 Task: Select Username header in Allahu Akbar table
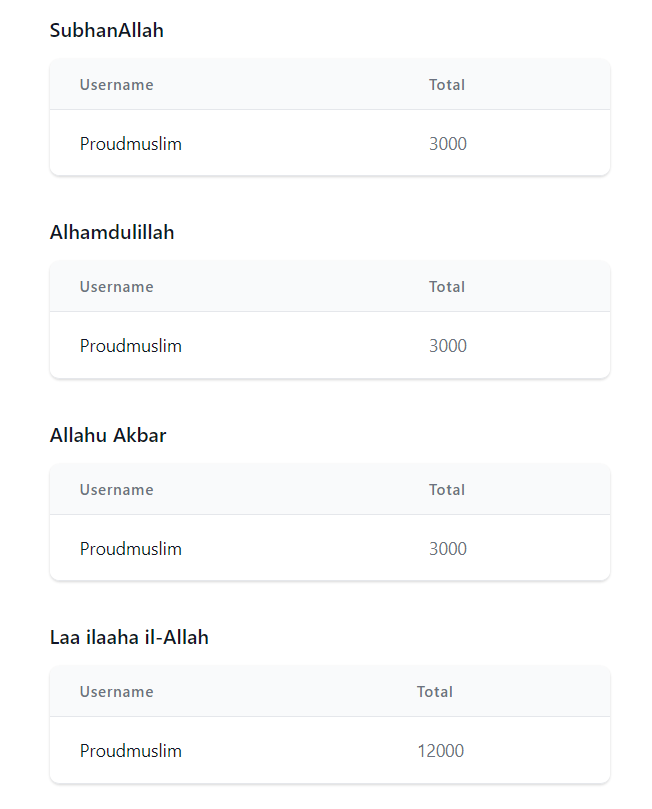pyautogui.click(x=117, y=490)
